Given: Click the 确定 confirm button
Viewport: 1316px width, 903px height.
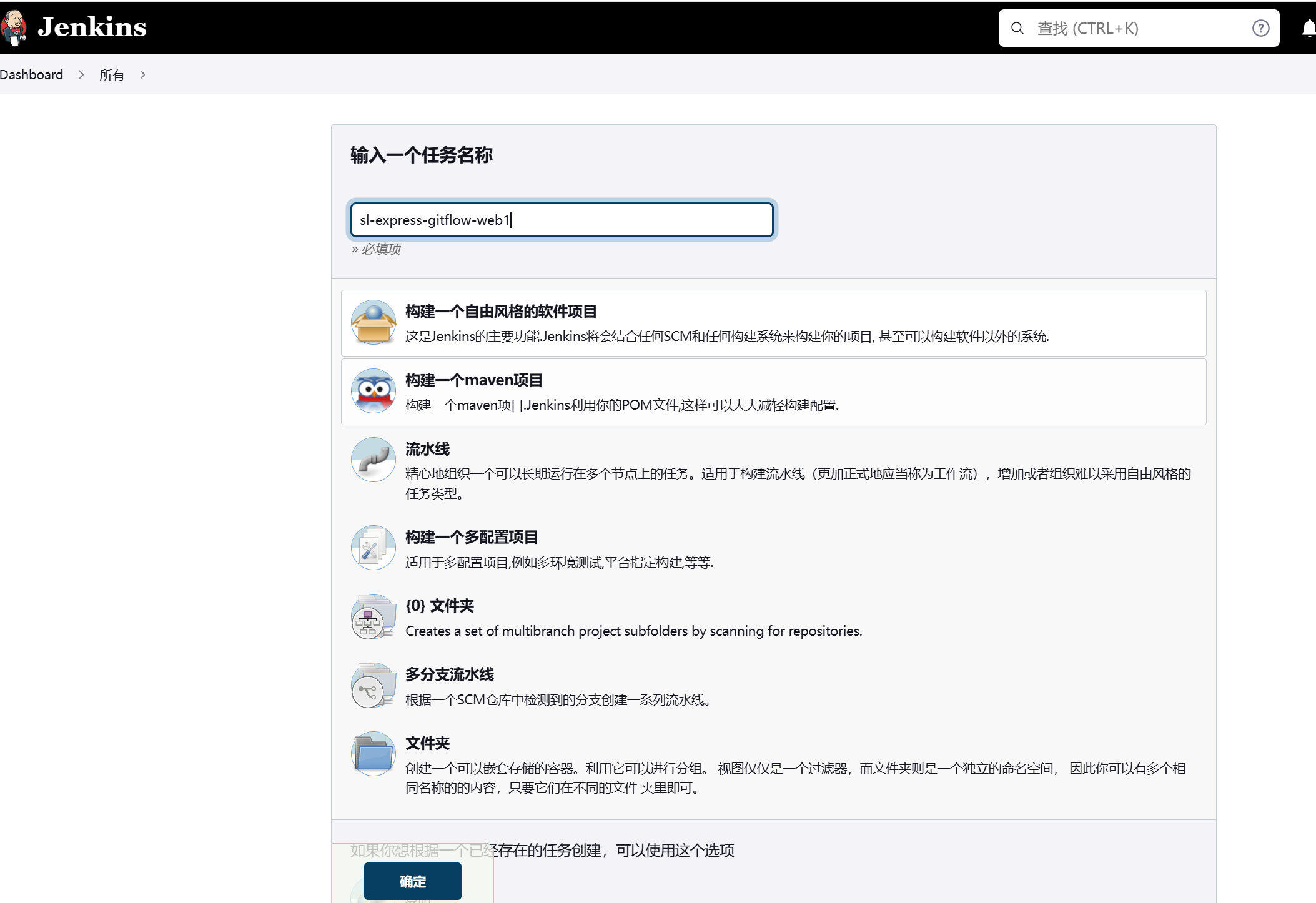Looking at the screenshot, I should pyautogui.click(x=413, y=881).
